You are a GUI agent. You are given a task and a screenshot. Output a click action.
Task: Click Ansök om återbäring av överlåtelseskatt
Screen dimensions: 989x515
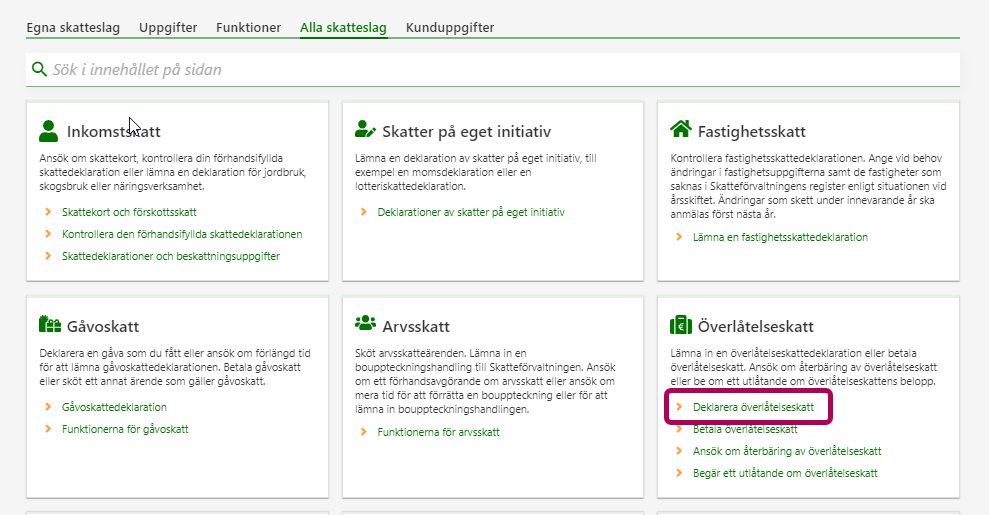787,451
